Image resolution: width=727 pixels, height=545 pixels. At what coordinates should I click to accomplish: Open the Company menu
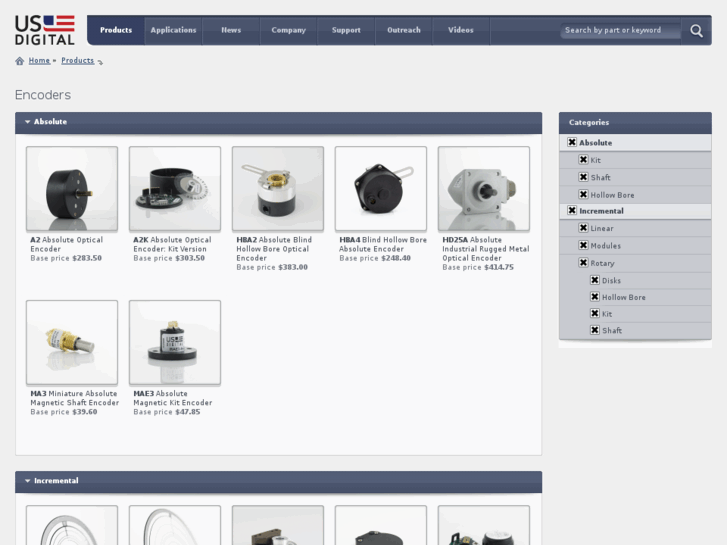[288, 30]
